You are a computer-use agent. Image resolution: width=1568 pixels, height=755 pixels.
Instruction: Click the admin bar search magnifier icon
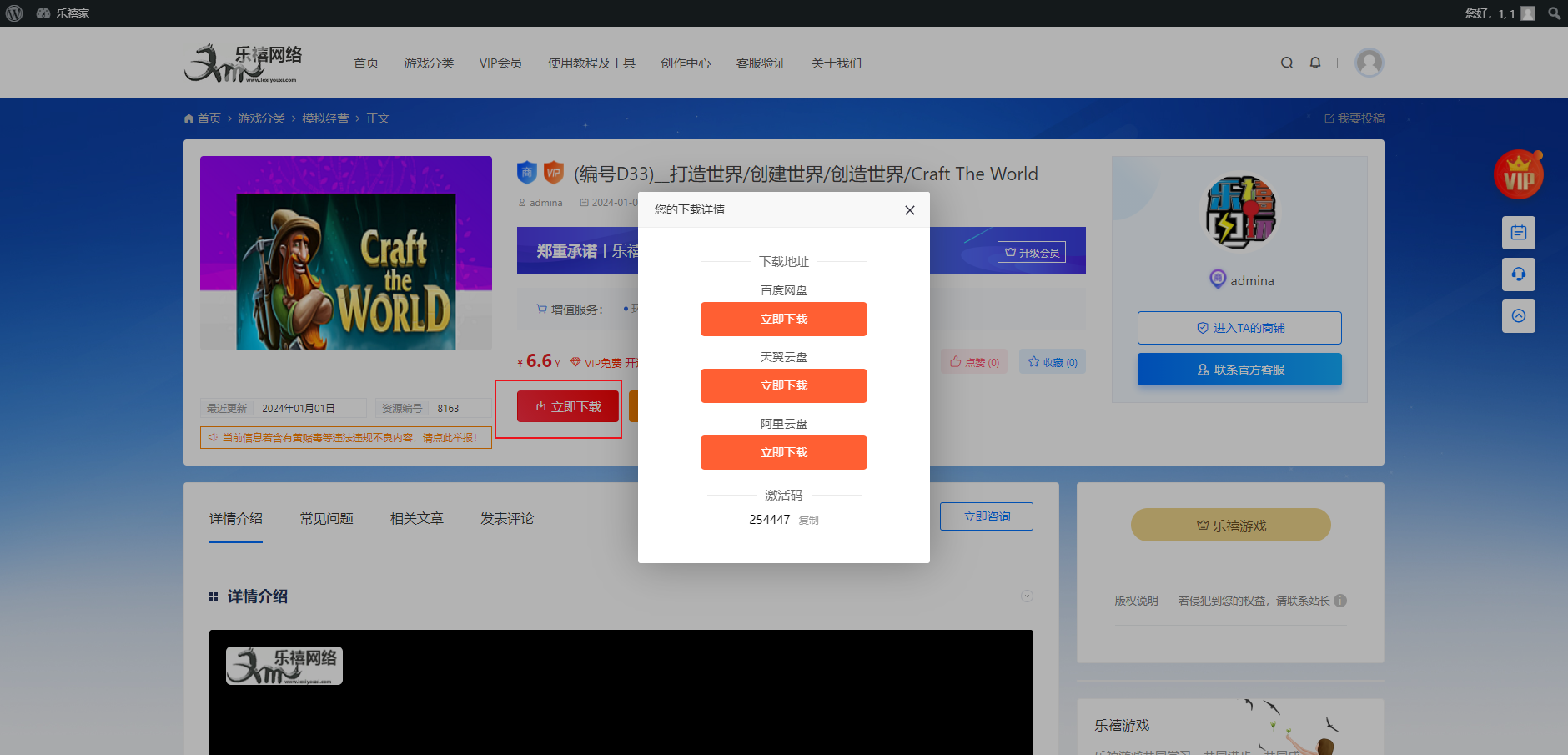[1554, 13]
